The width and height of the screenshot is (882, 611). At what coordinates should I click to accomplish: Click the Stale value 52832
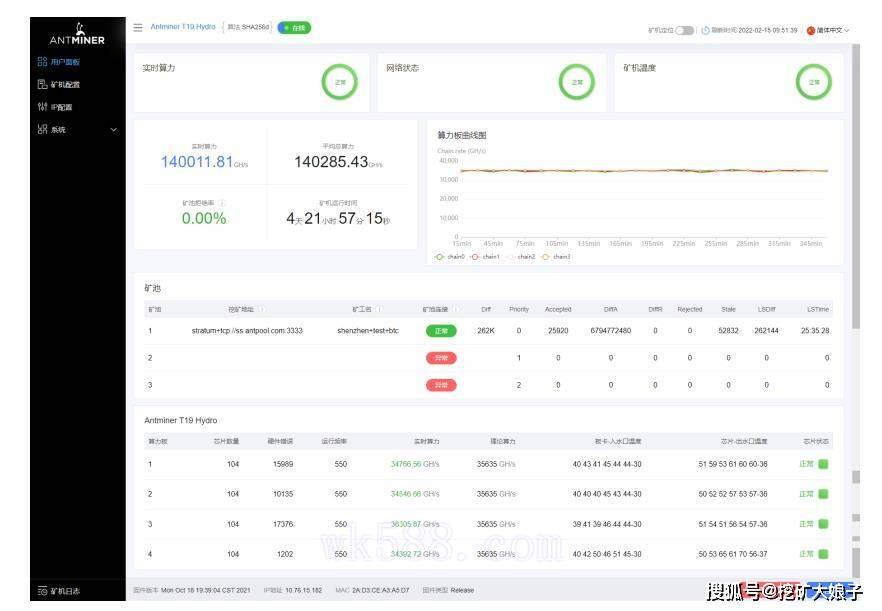click(x=728, y=331)
